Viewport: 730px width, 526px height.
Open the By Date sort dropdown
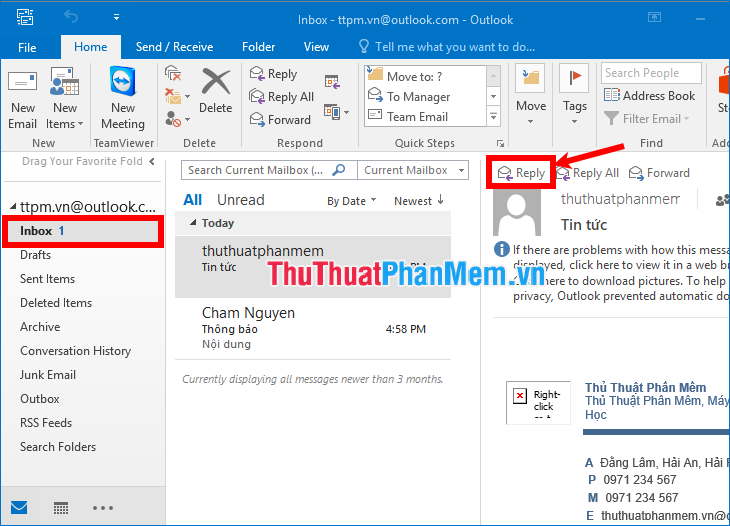(x=351, y=201)
